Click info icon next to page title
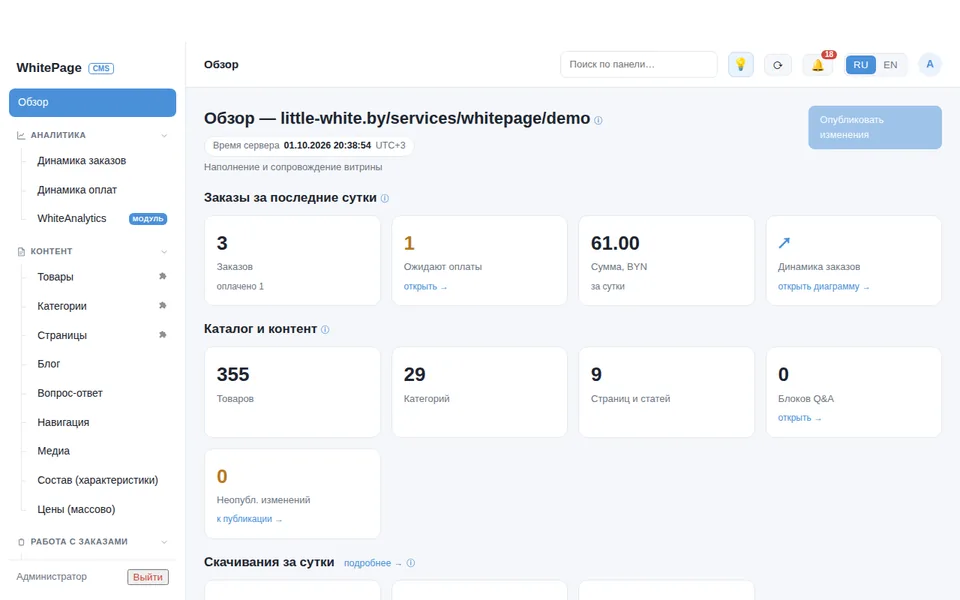This screenshot has height=600, width=960. 598,121
